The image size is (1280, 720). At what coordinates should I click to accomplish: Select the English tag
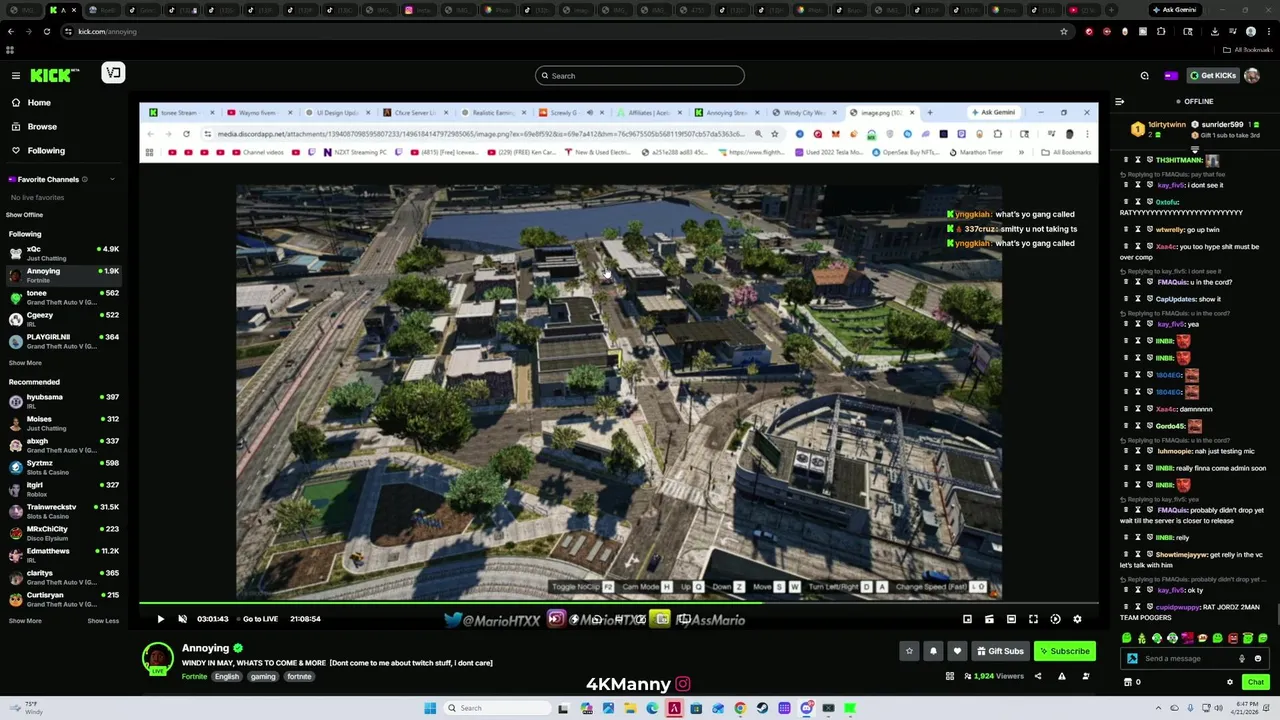tap(227, 677)
